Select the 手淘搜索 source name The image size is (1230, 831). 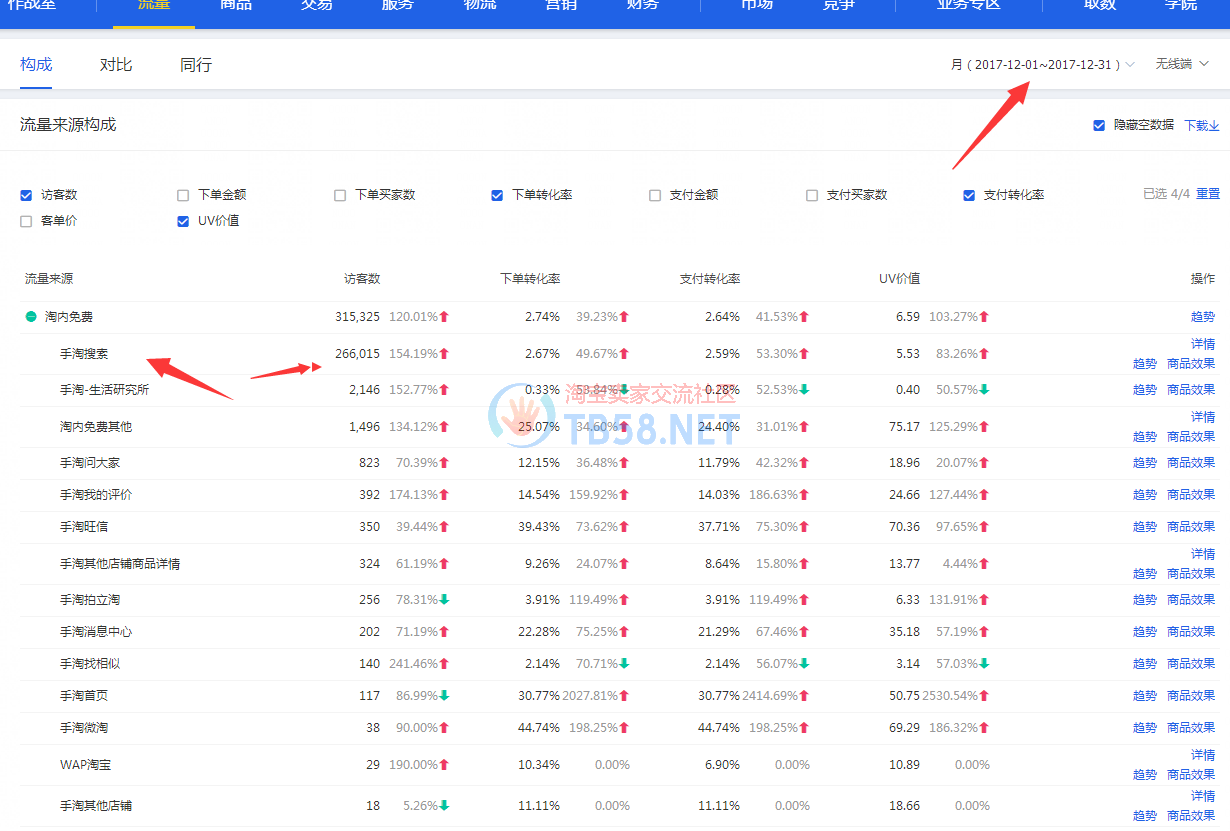[x=84, y=354]
